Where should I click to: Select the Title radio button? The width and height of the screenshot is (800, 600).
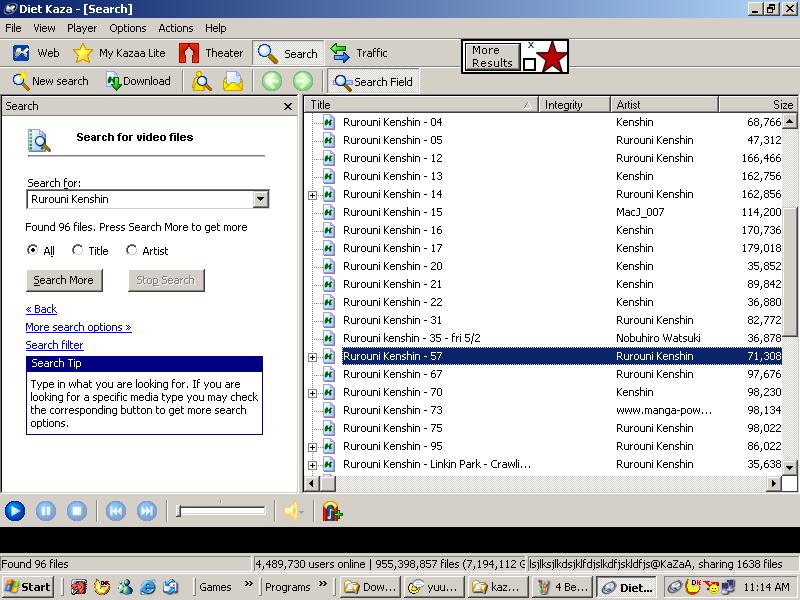tap(78, 251)
